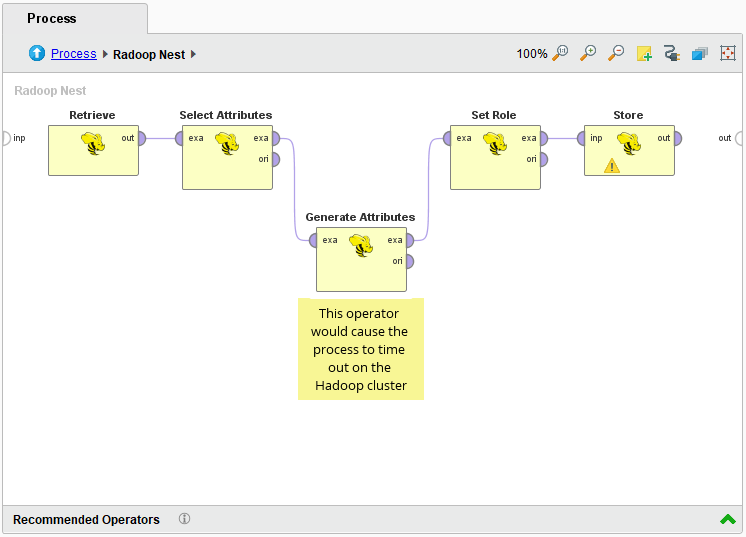Select the Retrieve operator
The image size is (746, 537).
(93, 149)
